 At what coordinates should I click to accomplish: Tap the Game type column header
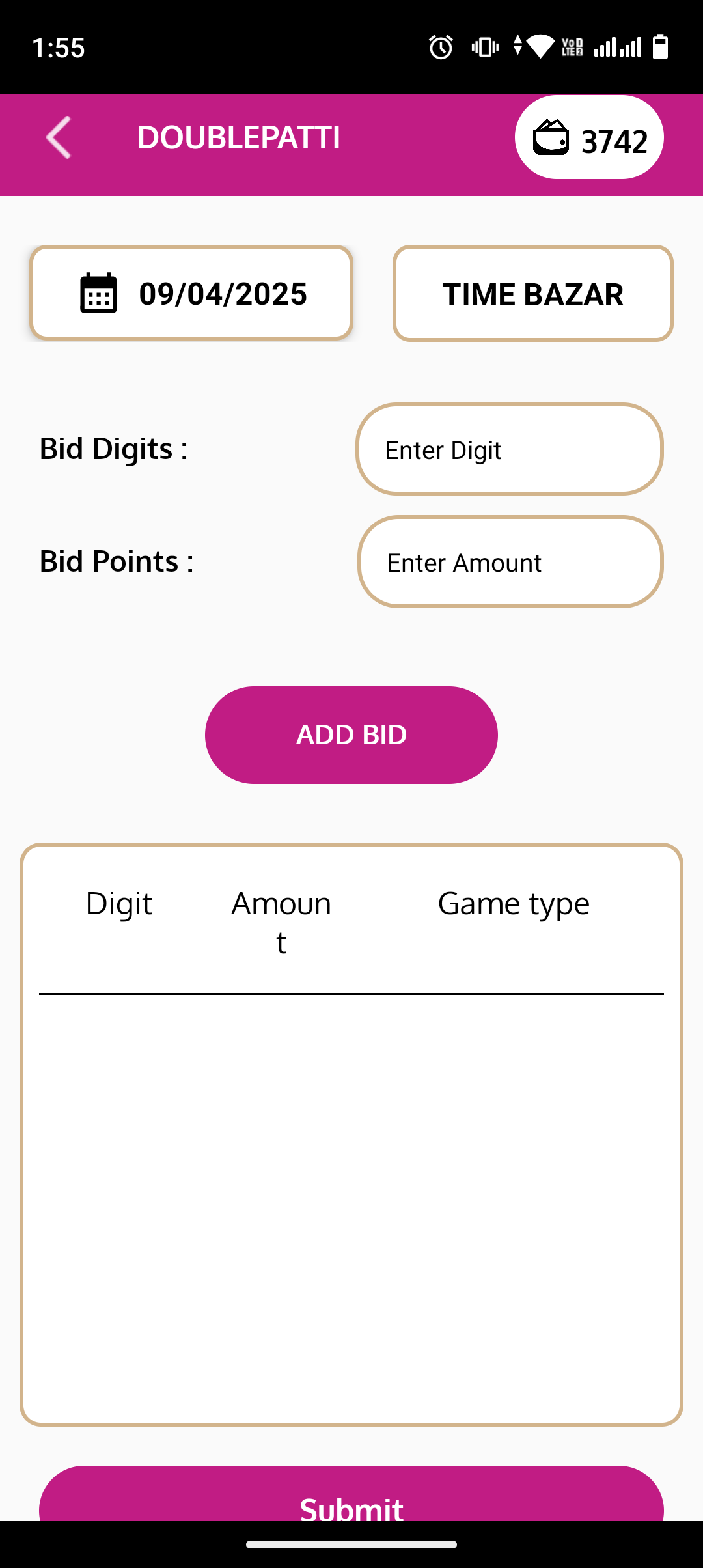(514, 904)
